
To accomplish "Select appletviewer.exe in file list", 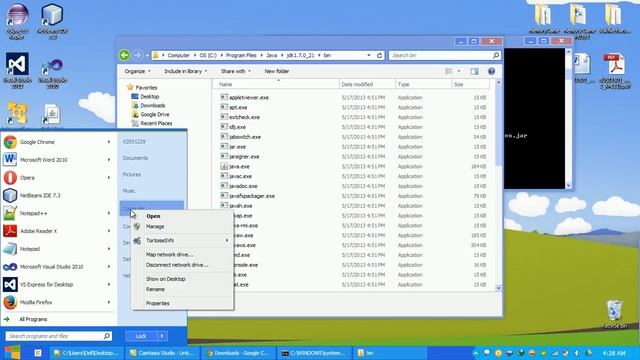I will pyautogui.click(x=249, y=98).
